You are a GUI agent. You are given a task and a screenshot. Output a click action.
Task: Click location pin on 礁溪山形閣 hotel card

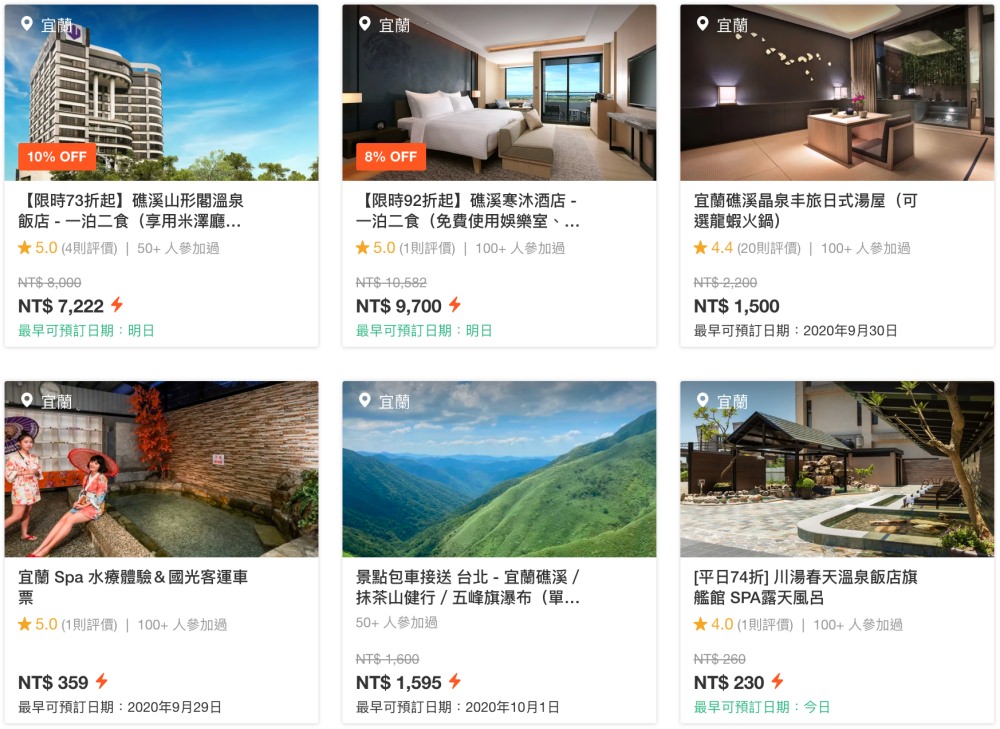[x=27, y=24]
